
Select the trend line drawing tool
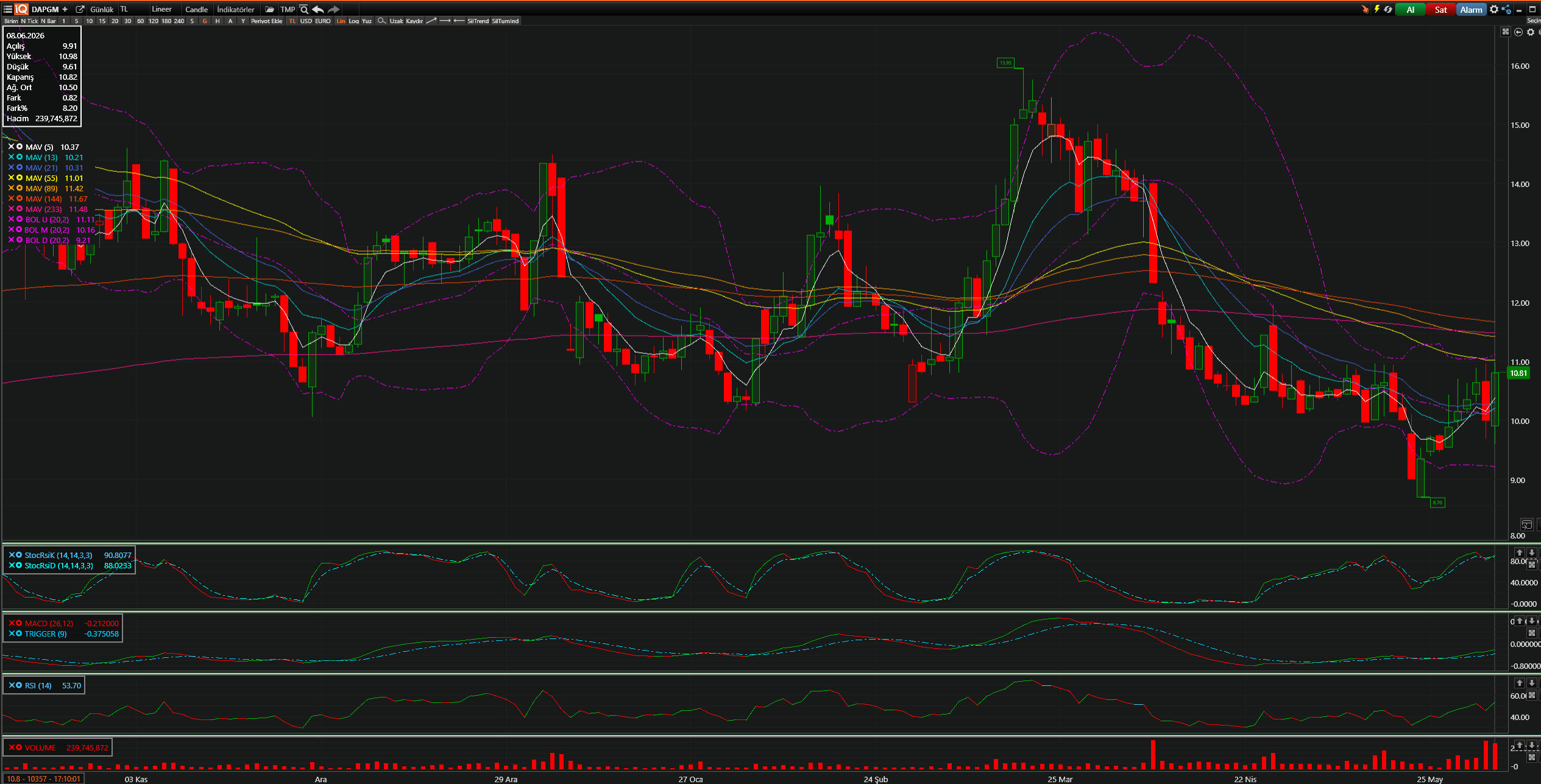pos(431,21)
